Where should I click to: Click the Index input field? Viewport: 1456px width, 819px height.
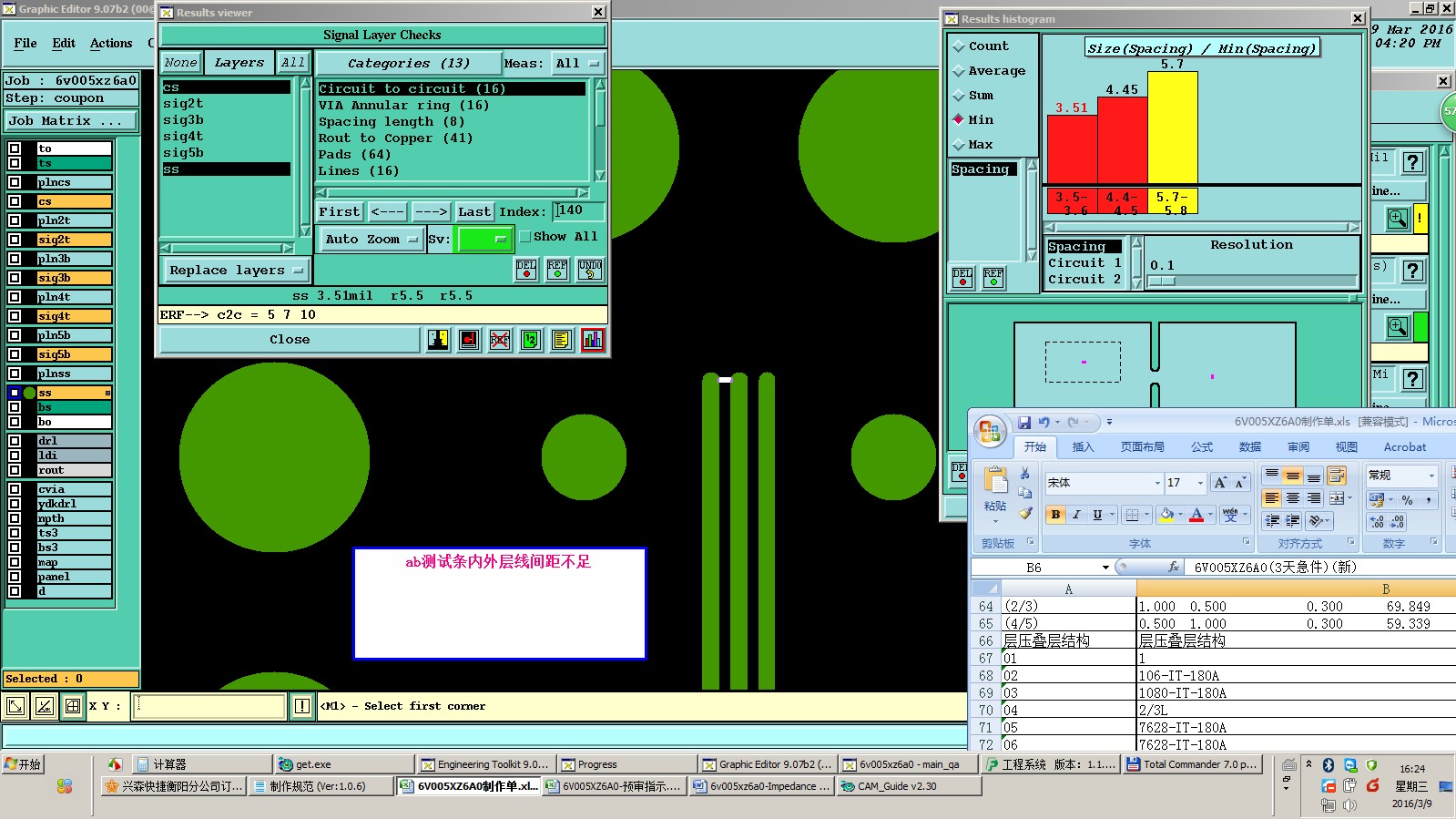pos(578,211)
